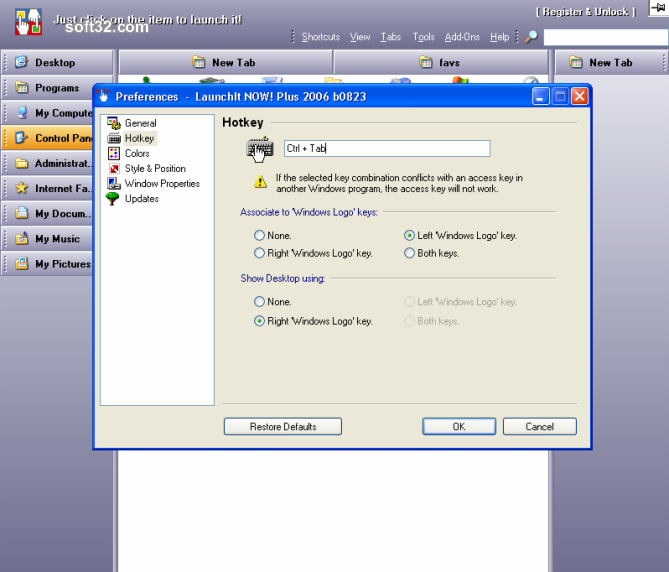Screen dimensions: 669x572
Task: Switch to the first New Tab
Action: (225, 62)
